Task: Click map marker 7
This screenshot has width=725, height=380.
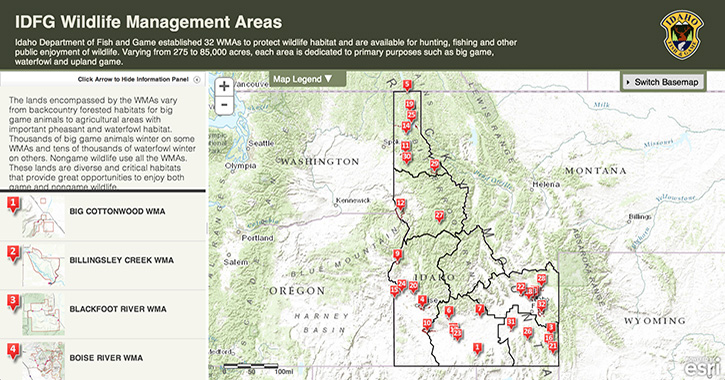Action: (x=480, y=309)
